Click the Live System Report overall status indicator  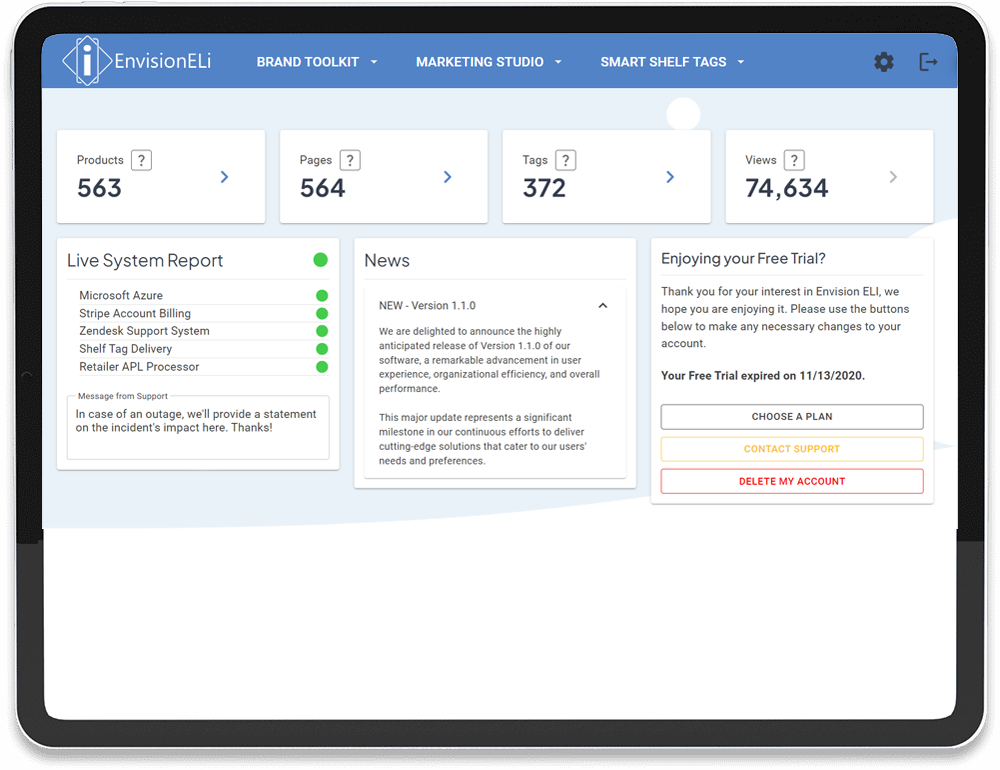click(x=320, y=260)
